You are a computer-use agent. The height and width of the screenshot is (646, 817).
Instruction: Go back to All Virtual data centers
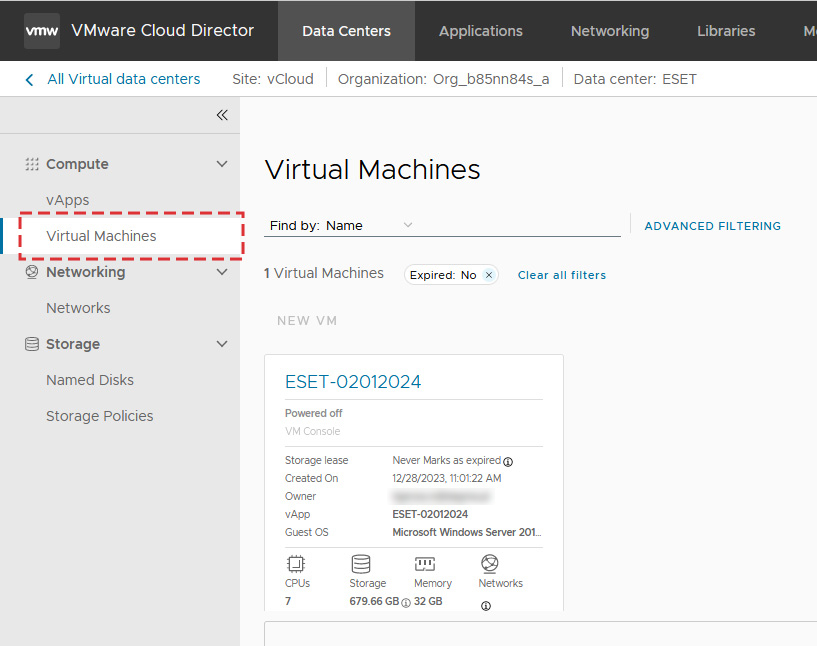click(x=122, y=79)
